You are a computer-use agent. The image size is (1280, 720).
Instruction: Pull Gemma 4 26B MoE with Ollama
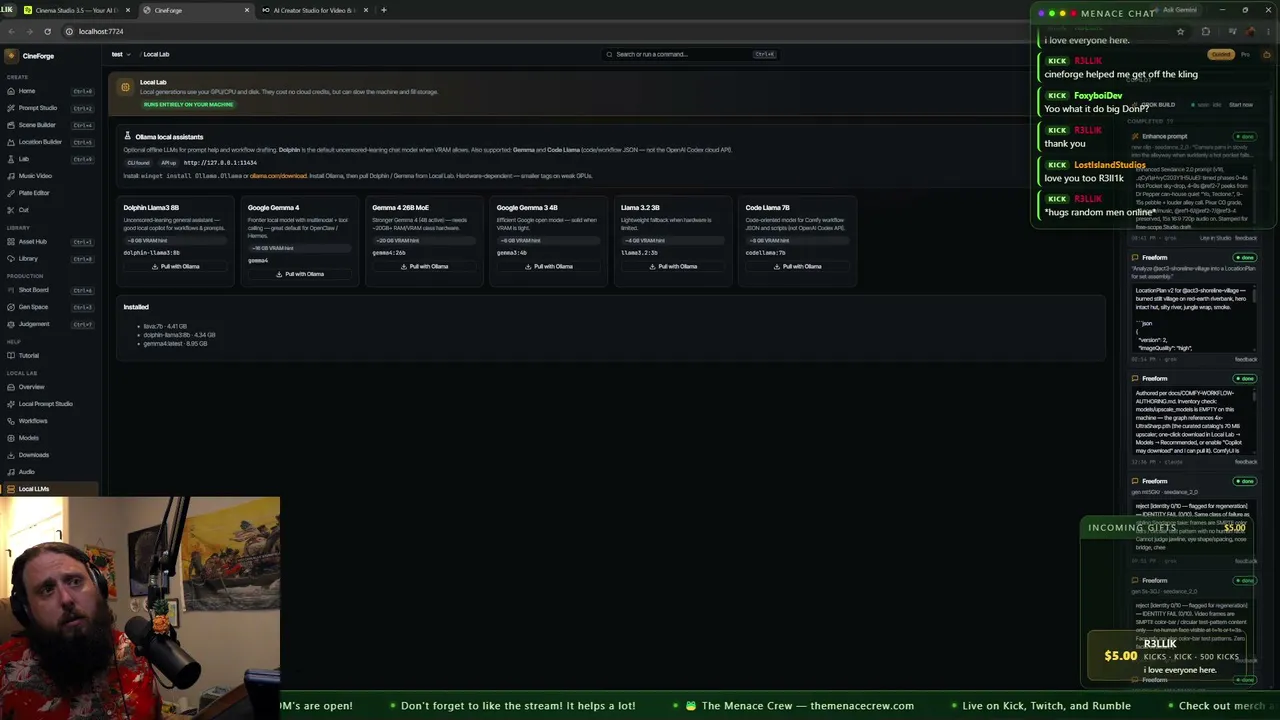[425, 267]
